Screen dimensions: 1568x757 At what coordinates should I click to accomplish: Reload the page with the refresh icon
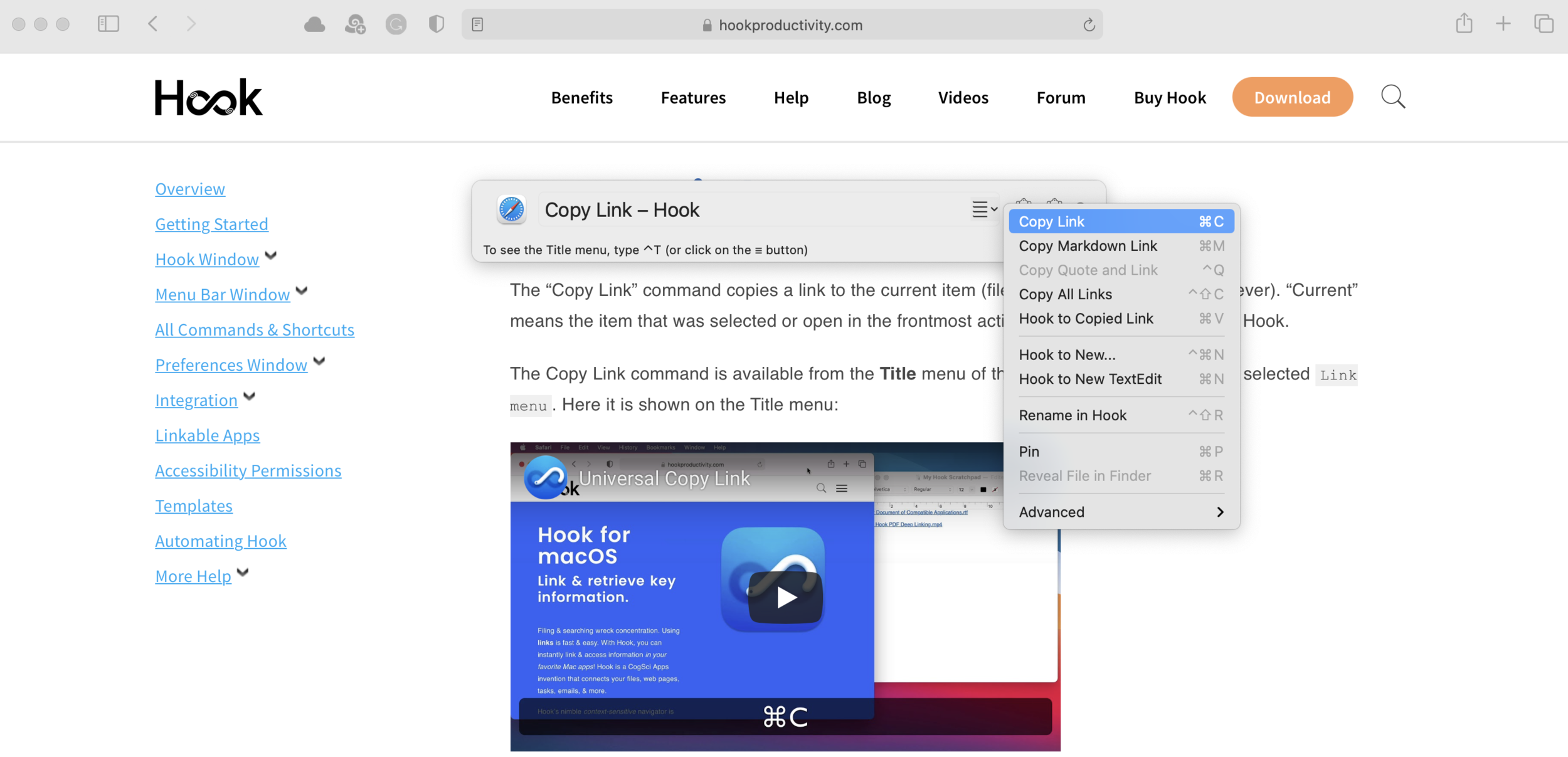(x=1089, y=24)
